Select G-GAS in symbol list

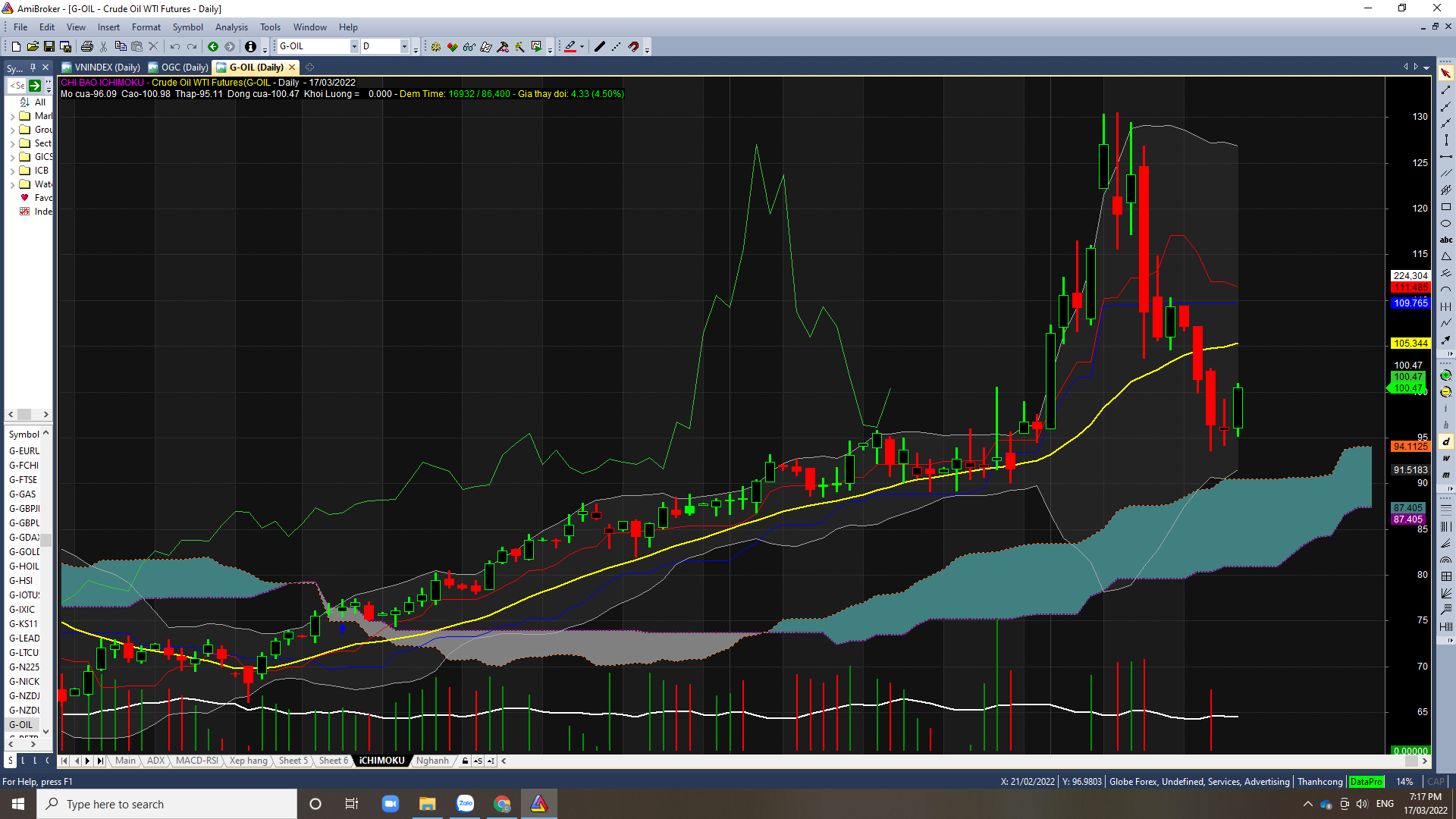(23, 494)
